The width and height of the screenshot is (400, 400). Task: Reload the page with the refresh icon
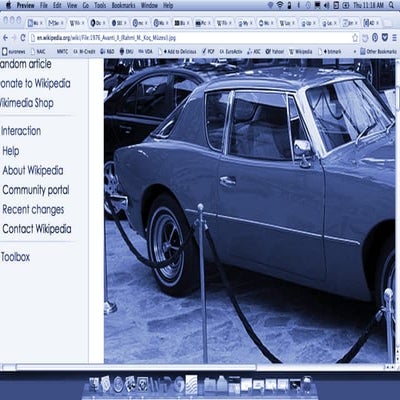tap(23, 38)
